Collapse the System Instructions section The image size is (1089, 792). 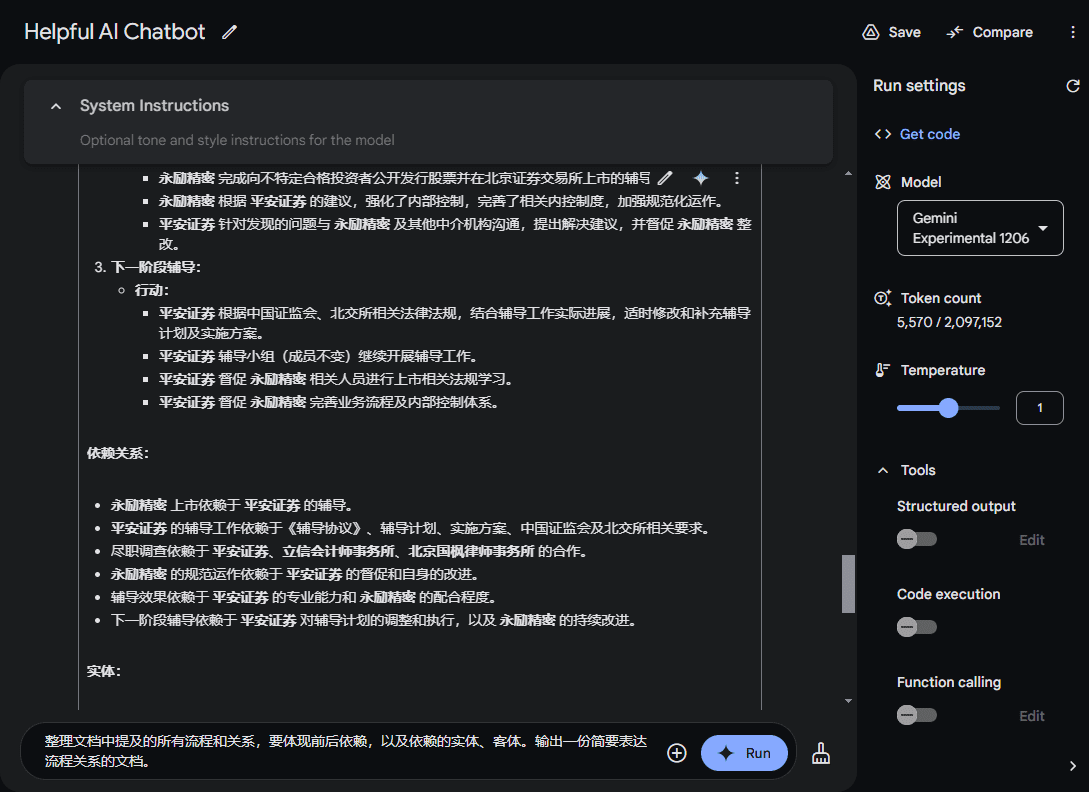[x=56, y=106]
